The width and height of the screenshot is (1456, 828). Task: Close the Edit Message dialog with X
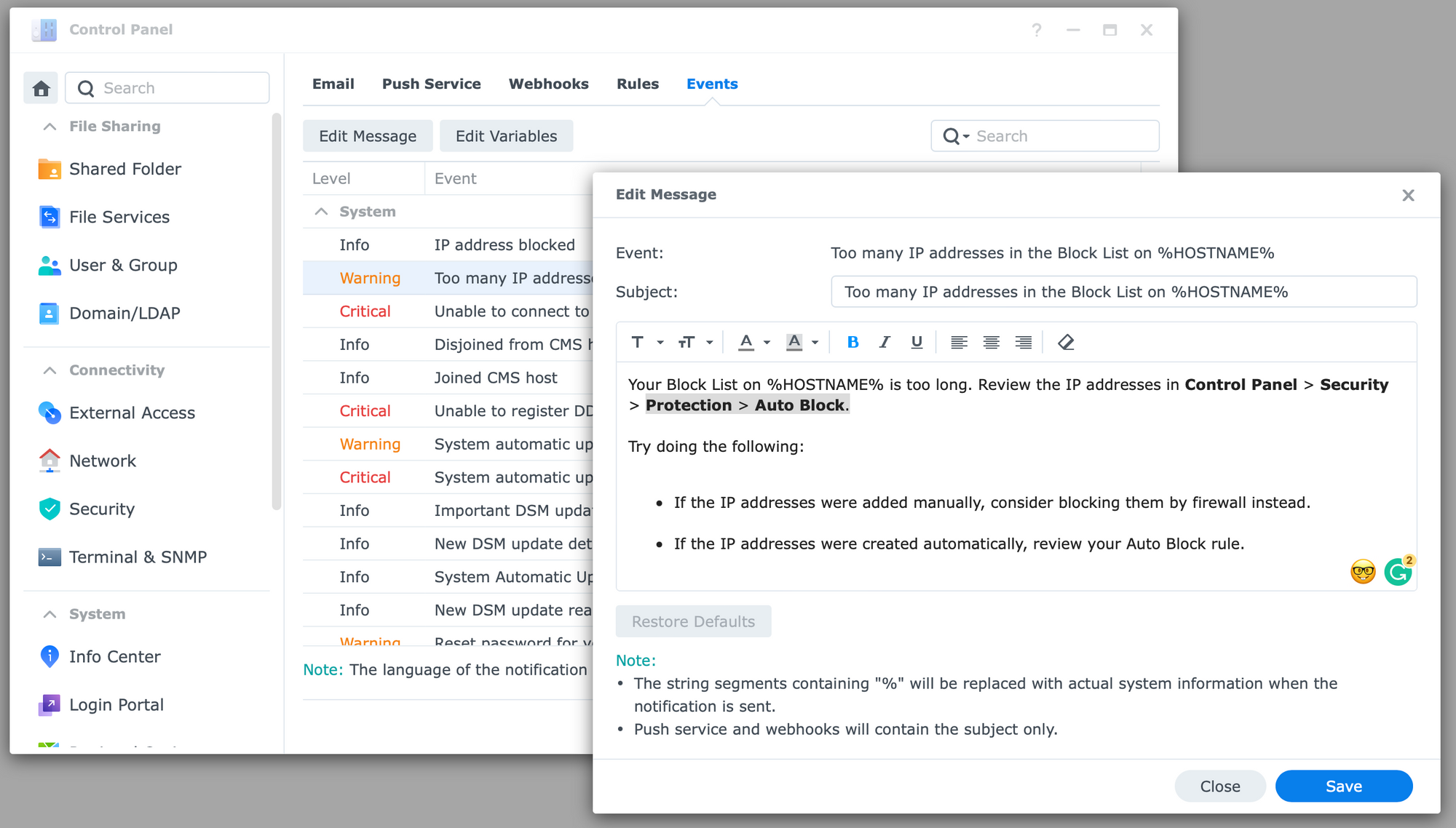coord(1408,195)
